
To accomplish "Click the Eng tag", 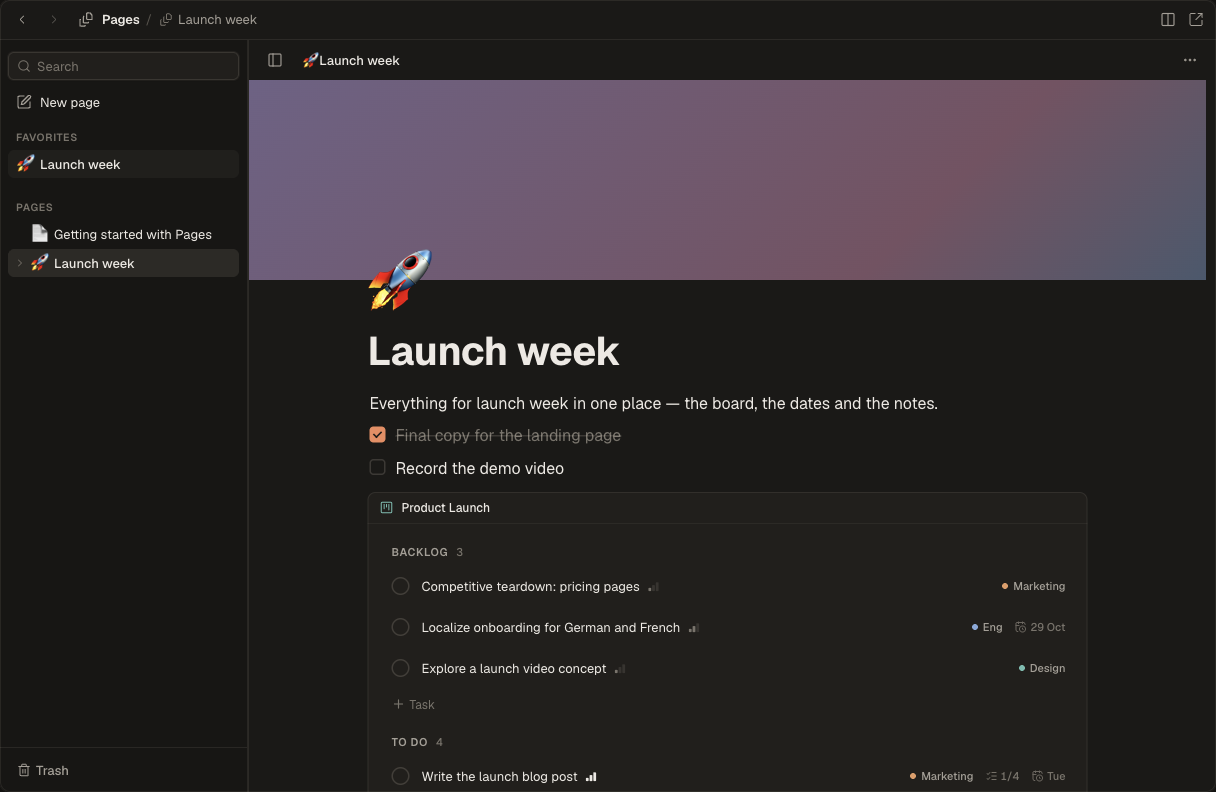I will point(986,627).
